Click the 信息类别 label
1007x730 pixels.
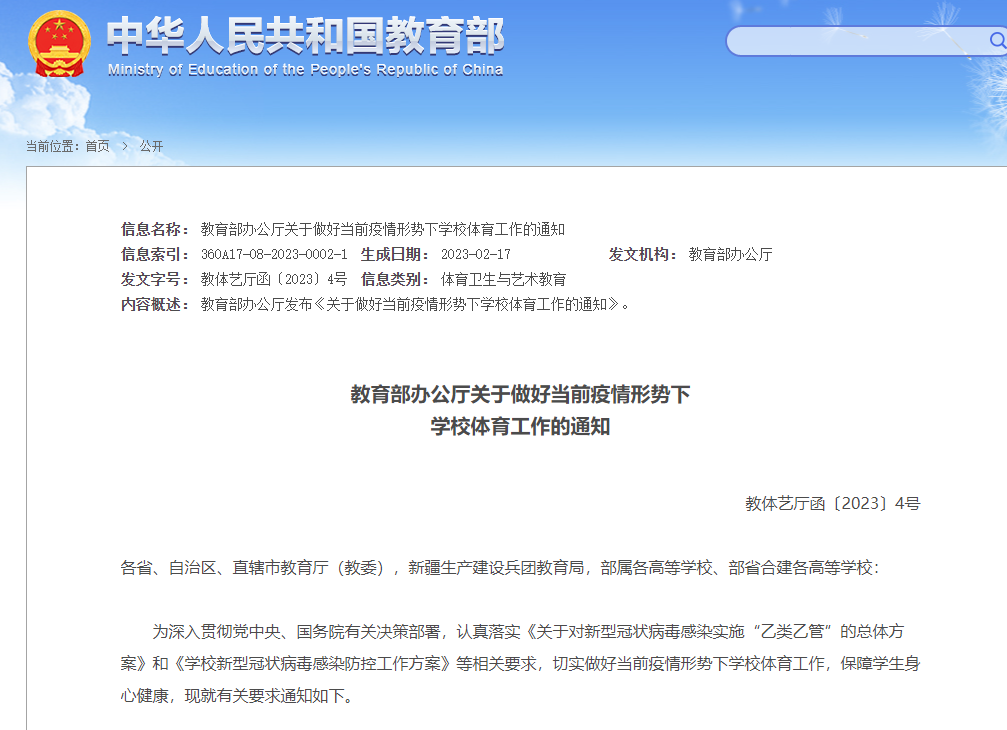[x=395, y=279]
